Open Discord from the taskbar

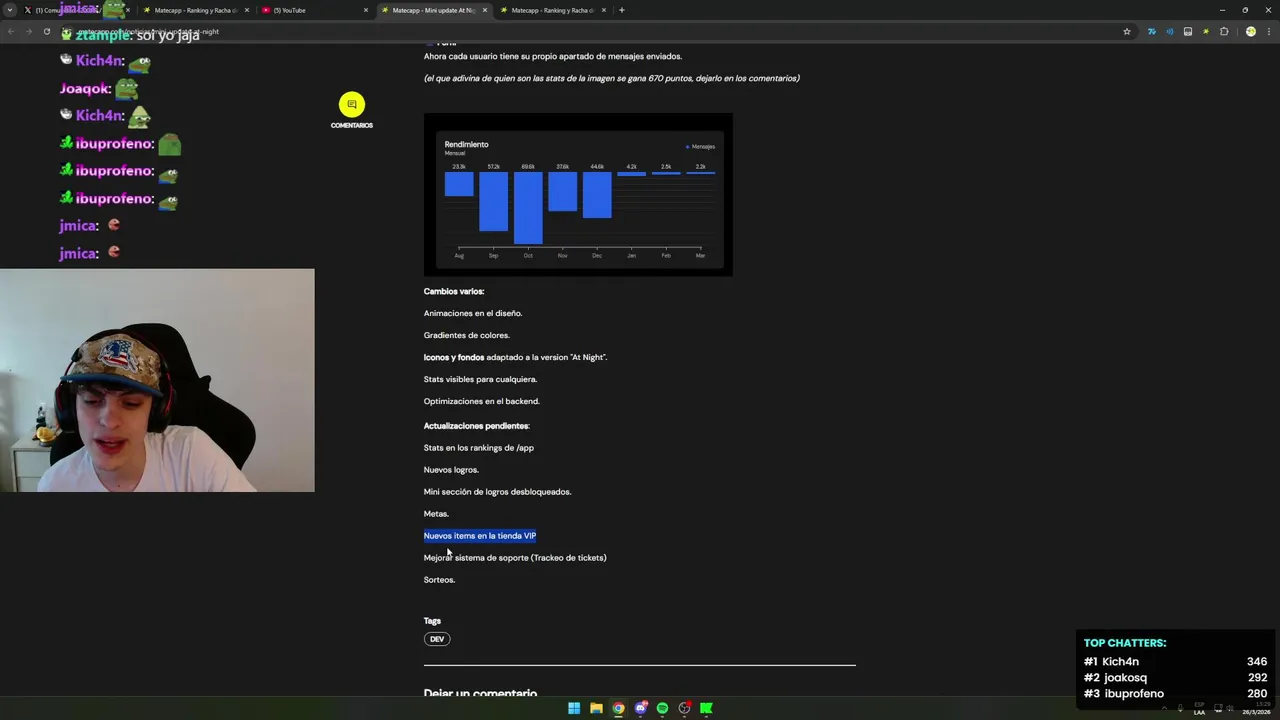(x=640, y=708)
